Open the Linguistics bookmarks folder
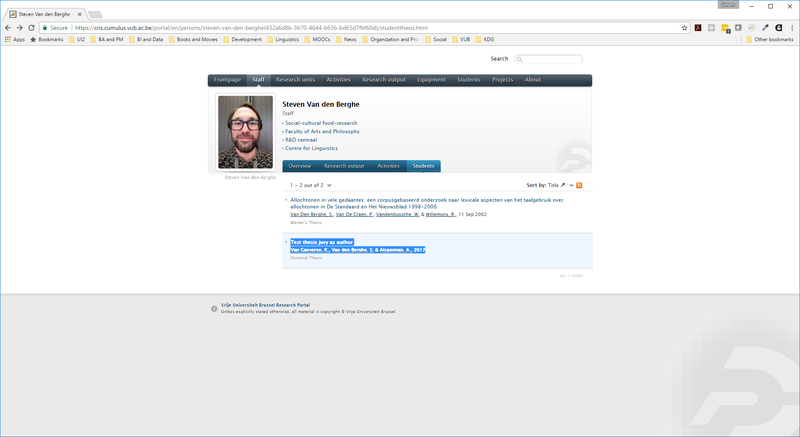 coord(283,39)
